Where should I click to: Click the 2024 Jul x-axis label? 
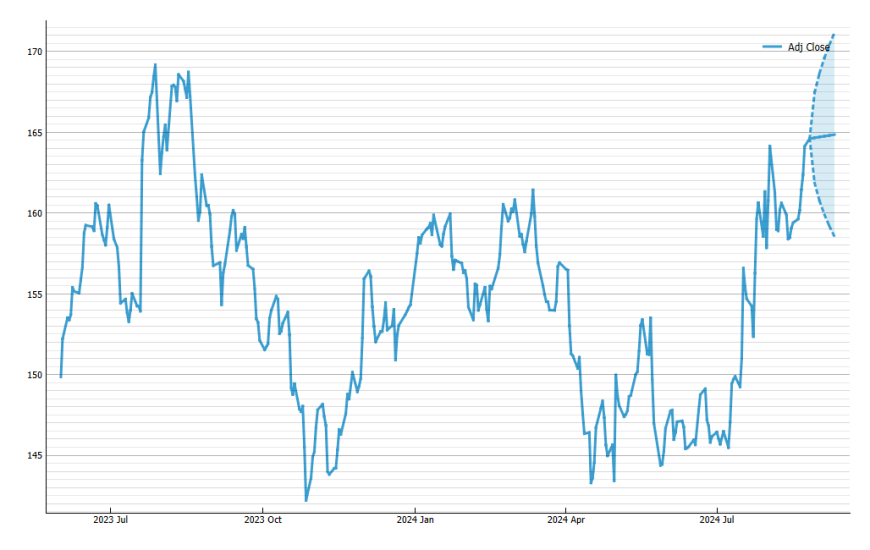(x=717, y=520)
